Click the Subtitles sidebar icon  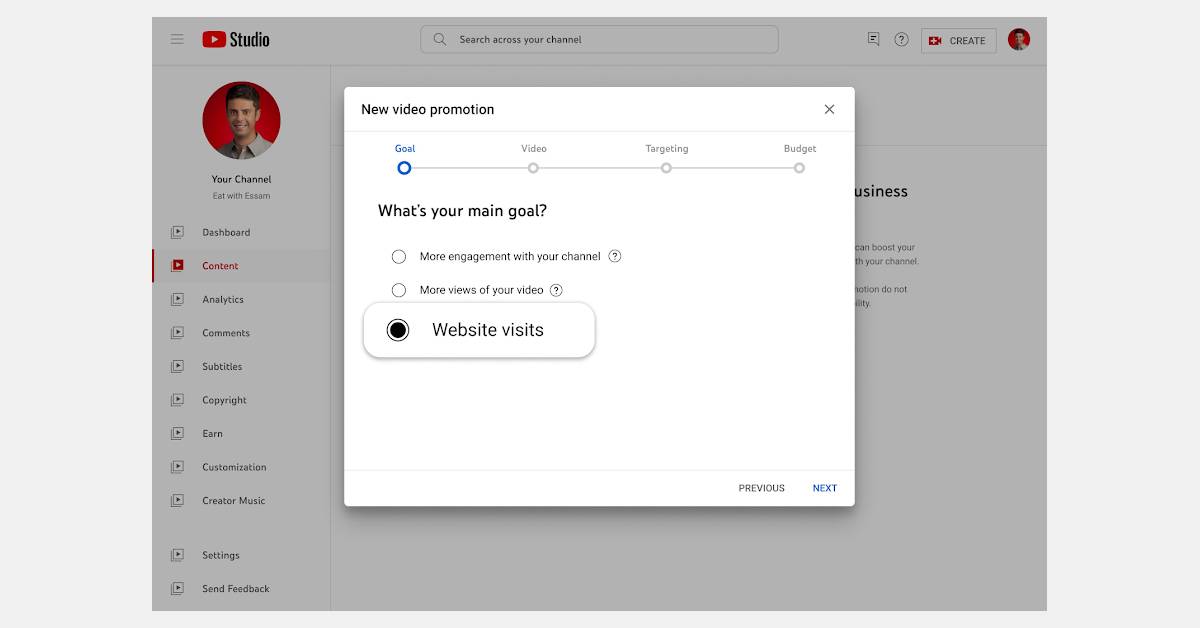point(177,366)
